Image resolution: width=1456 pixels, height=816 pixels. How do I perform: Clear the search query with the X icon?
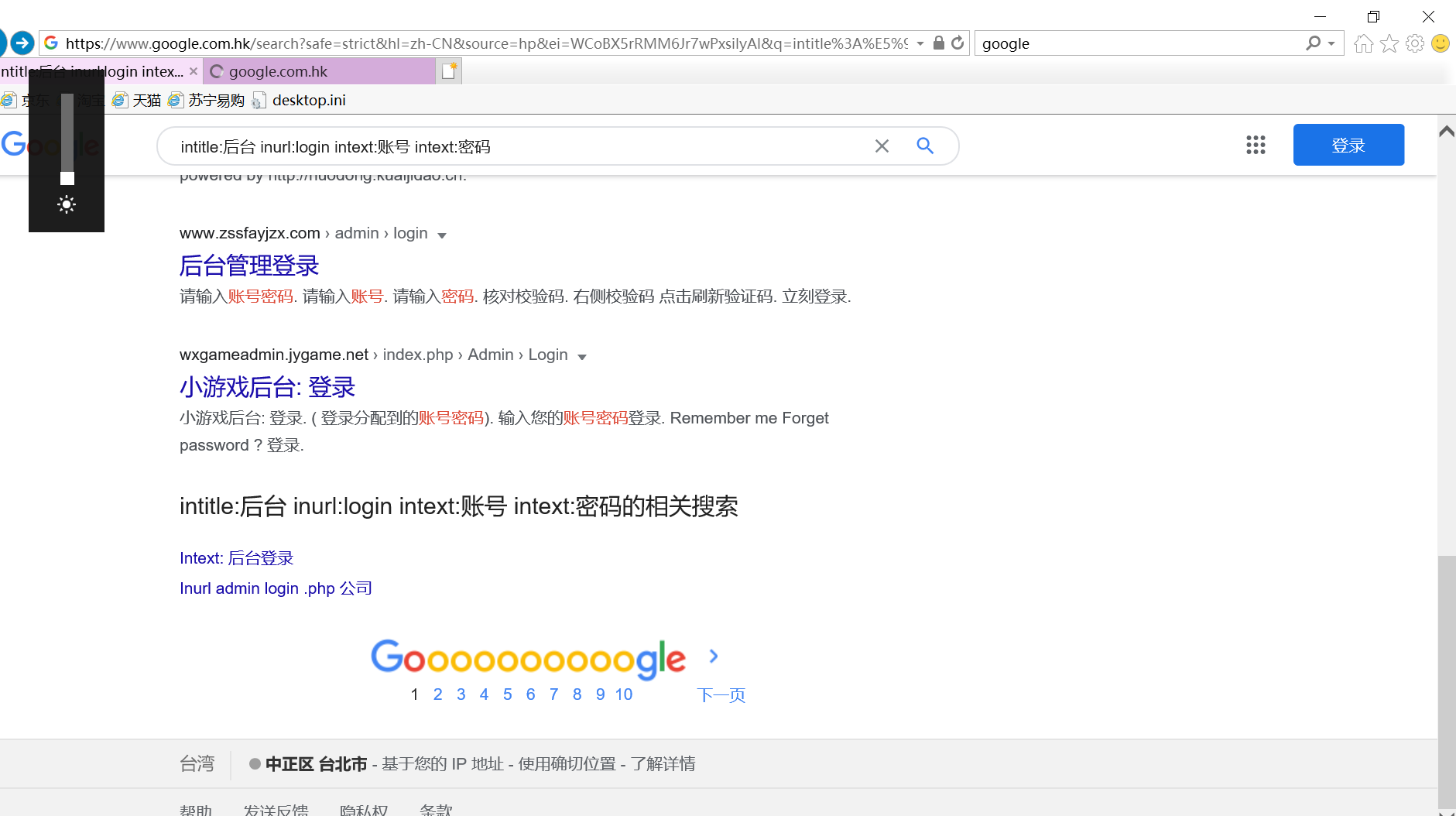(x=882, y=146)
